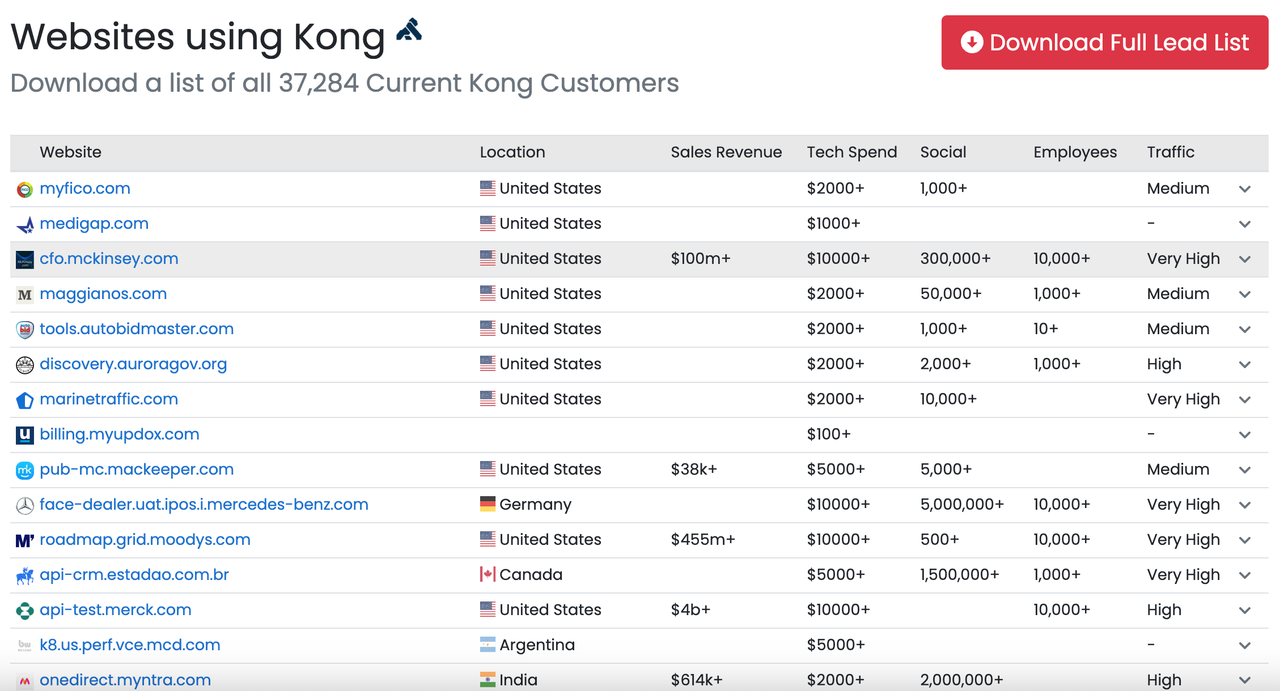Click the Moody's favicon beside roadmap.grid.moodys.com
This screenshot has height=691, width=1280.
coord(24,539)
